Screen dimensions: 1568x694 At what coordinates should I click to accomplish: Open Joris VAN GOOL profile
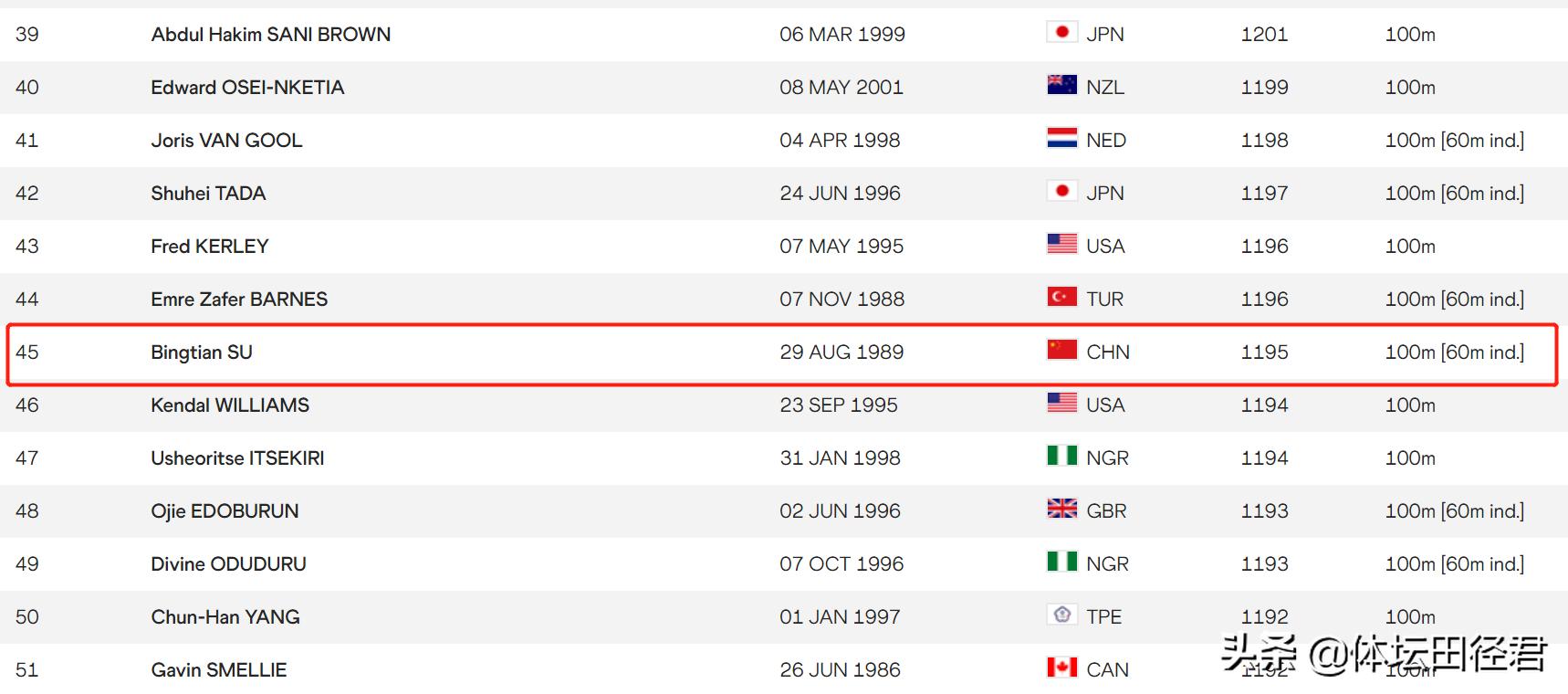click(226, 141)
